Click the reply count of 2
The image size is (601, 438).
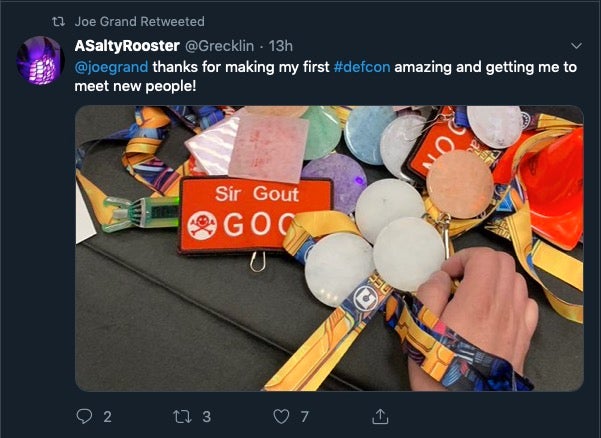[106, 416]
